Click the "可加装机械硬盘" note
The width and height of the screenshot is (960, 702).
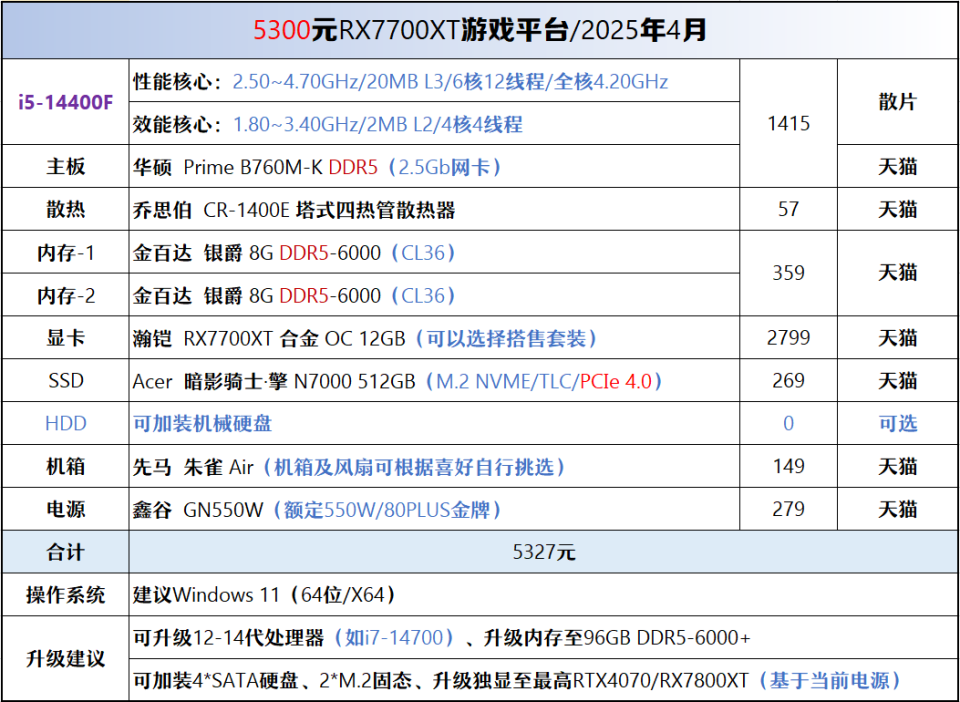pos(203,424)
